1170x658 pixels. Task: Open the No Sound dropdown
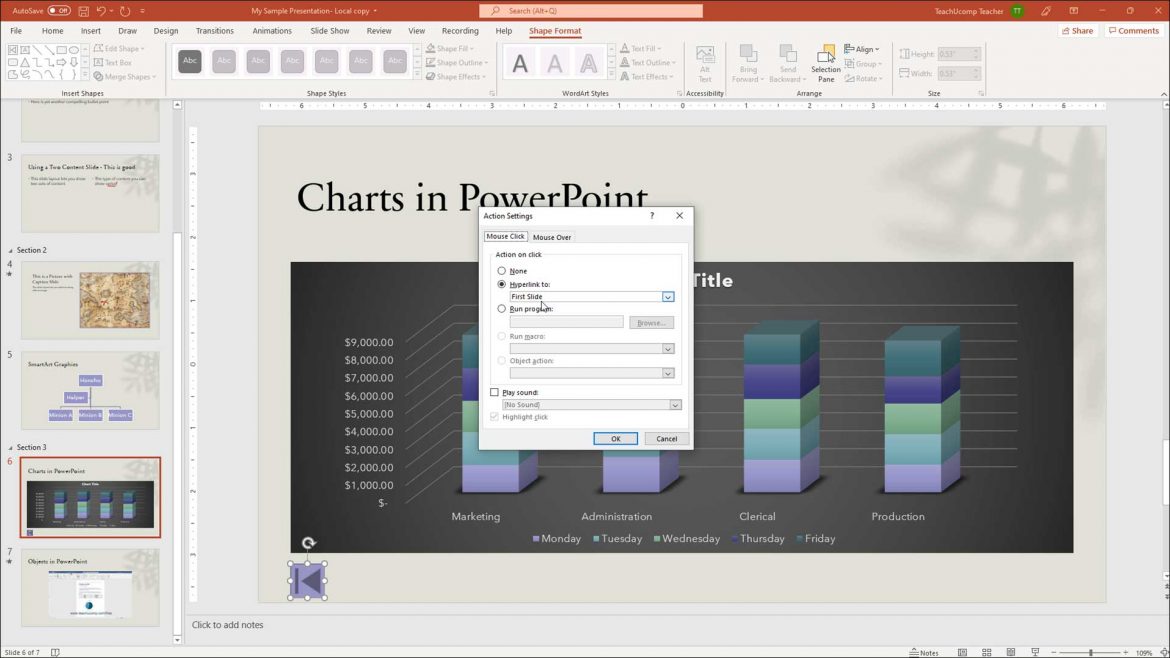[x=675, y=404]
